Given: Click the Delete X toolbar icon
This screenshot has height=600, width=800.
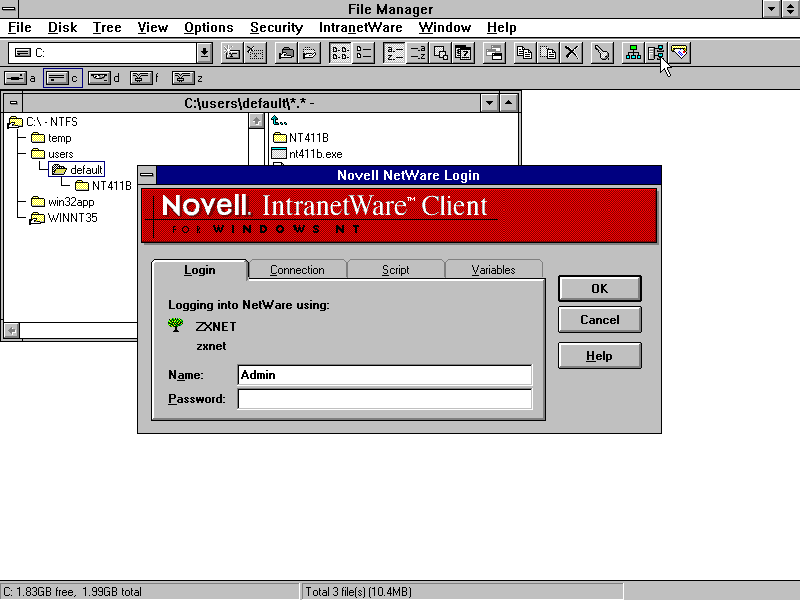Looking at the screenshot, I should click(x=571, y=53).
